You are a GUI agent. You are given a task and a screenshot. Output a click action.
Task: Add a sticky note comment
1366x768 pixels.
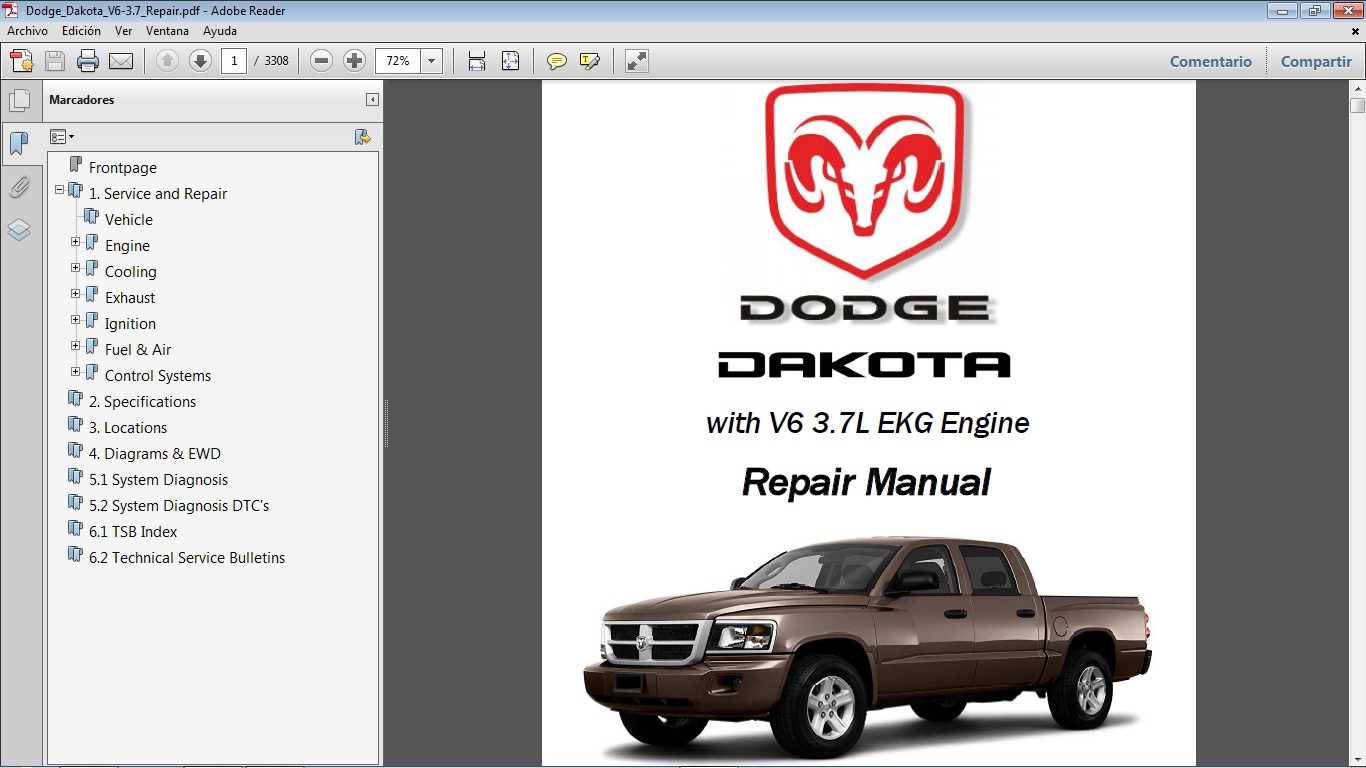click(x=557, y=61)
